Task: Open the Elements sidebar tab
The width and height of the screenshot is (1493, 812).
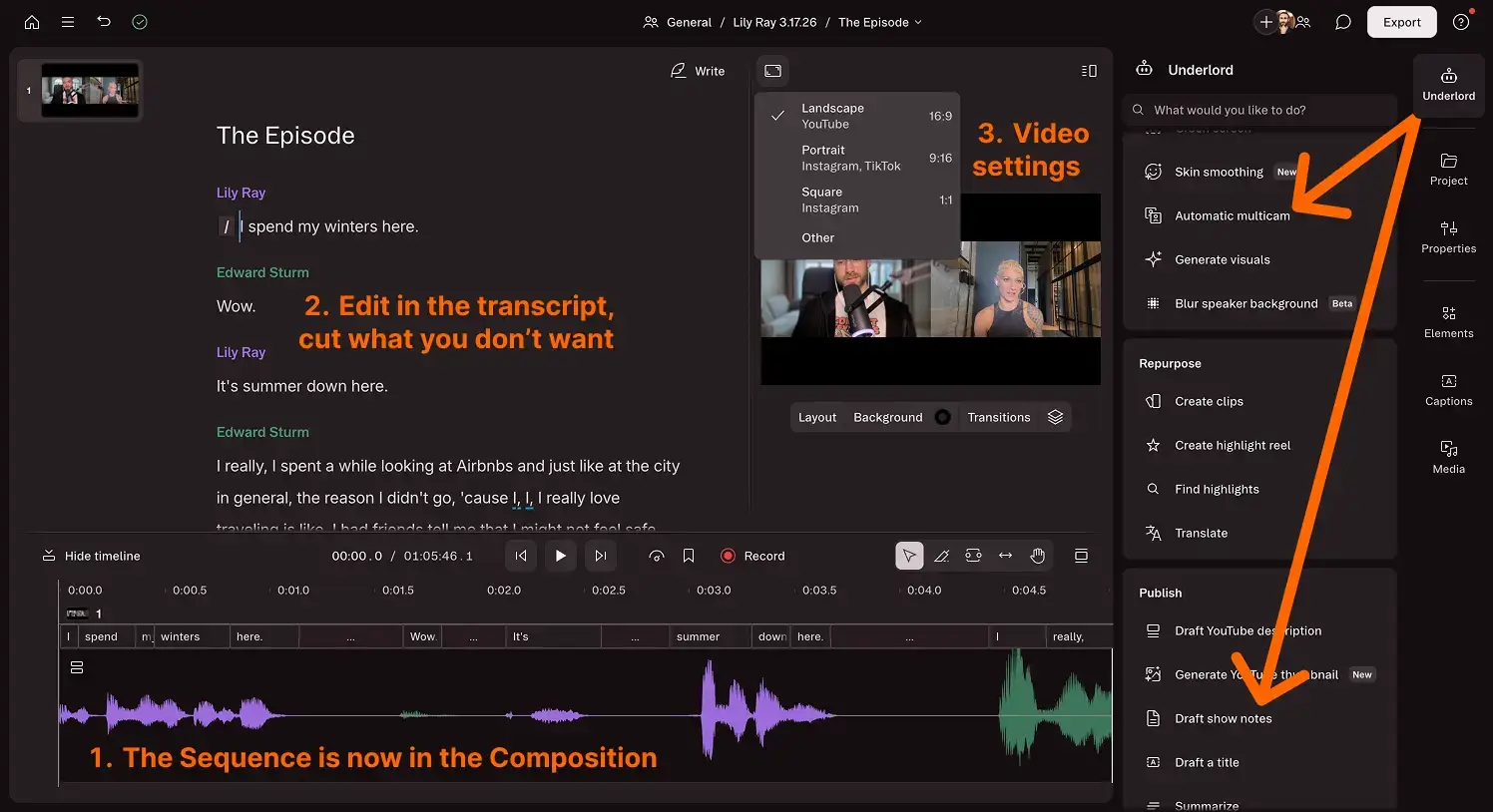Action: 1448,322
